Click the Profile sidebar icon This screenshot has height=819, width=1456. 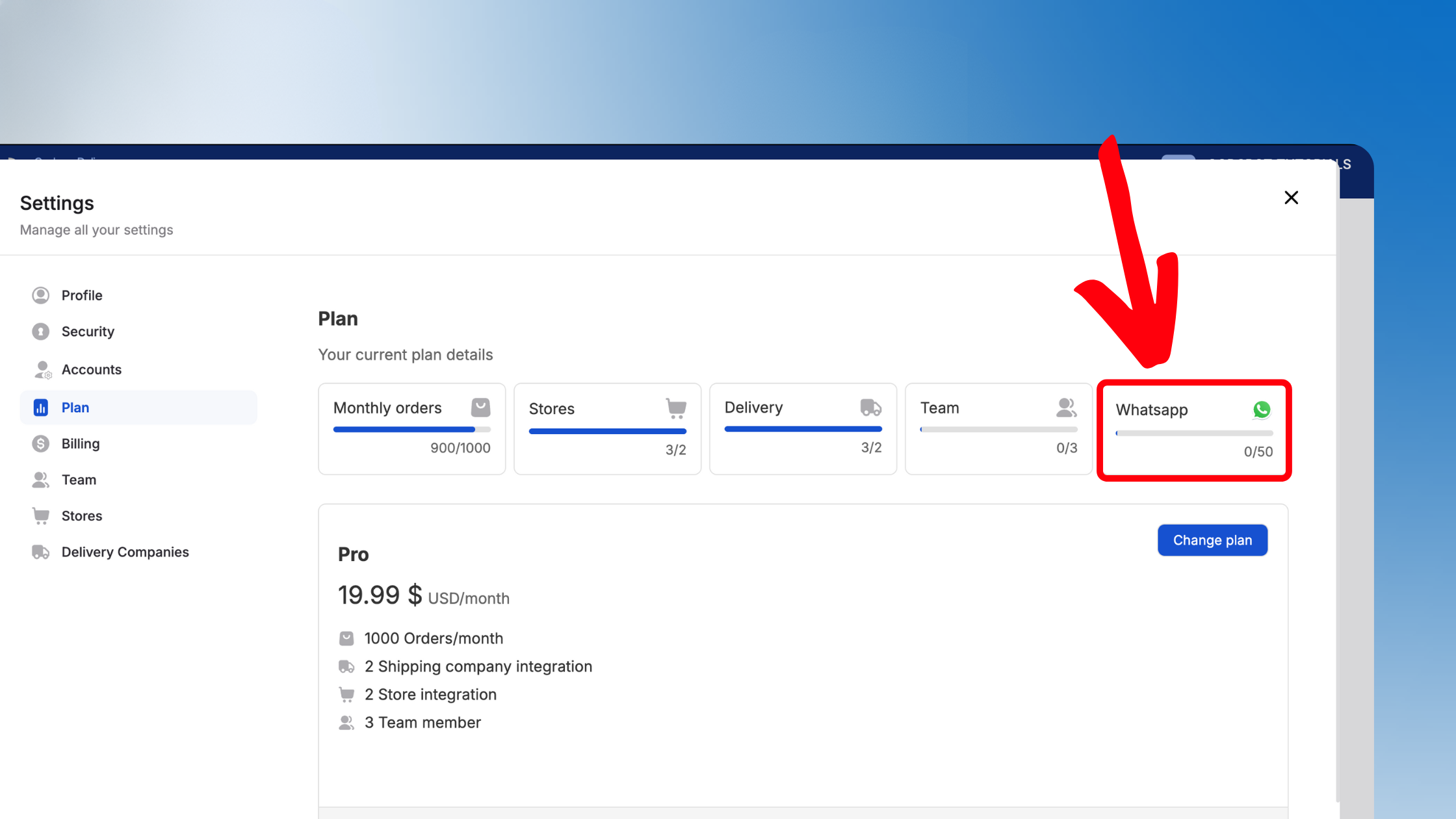(x=40, y=295)
